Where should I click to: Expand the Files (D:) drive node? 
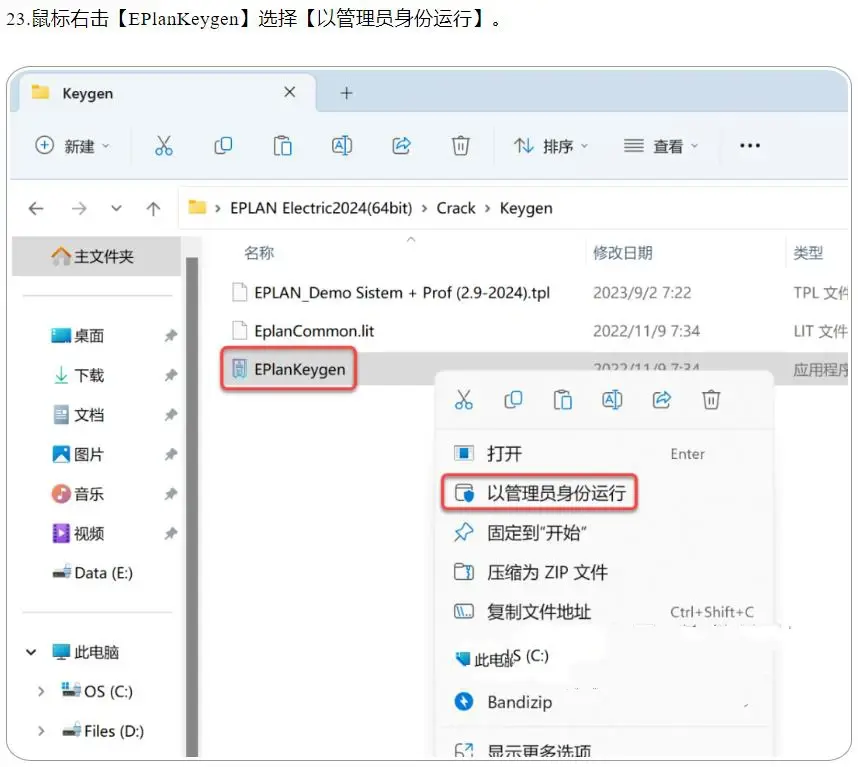pyautogui.click(x=41, y=731)
